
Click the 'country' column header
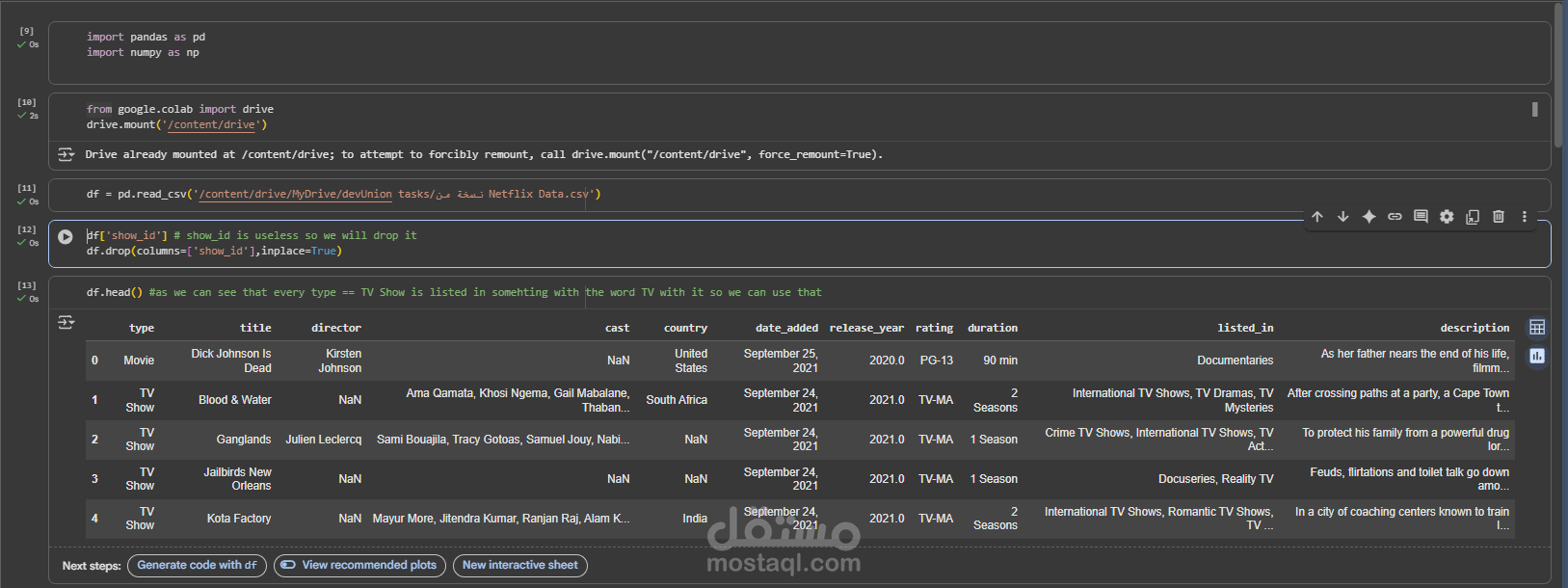[x=685, y=328]
